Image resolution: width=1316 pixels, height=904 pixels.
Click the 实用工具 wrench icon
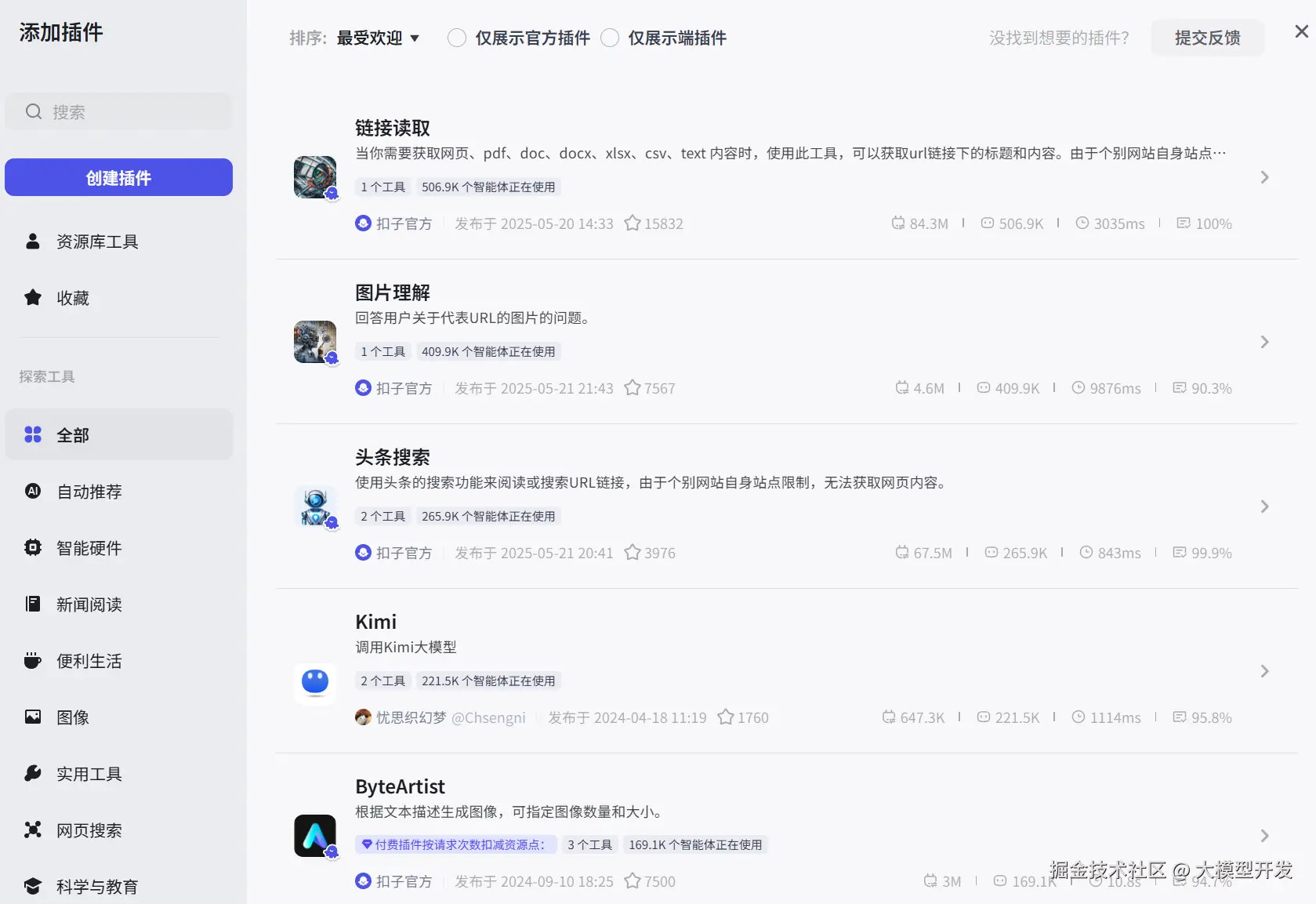coord(33,773)
